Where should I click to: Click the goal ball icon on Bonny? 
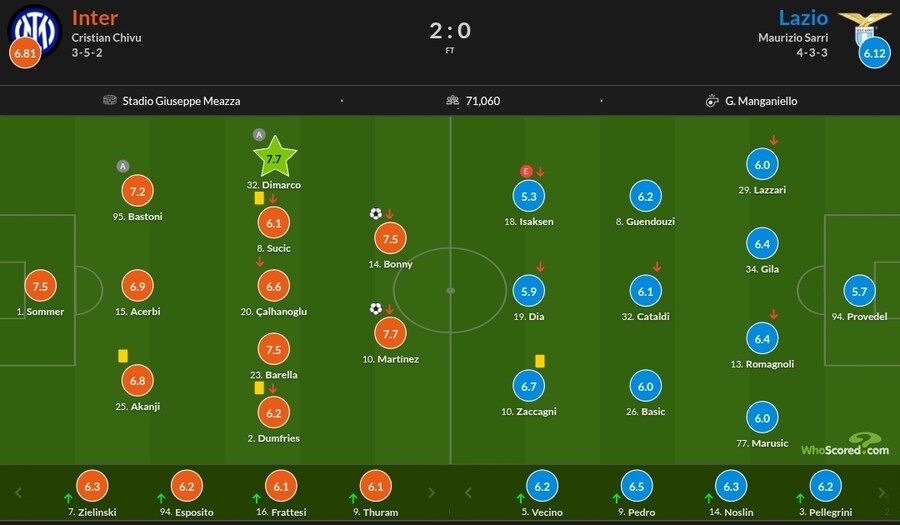coord(375,214)
